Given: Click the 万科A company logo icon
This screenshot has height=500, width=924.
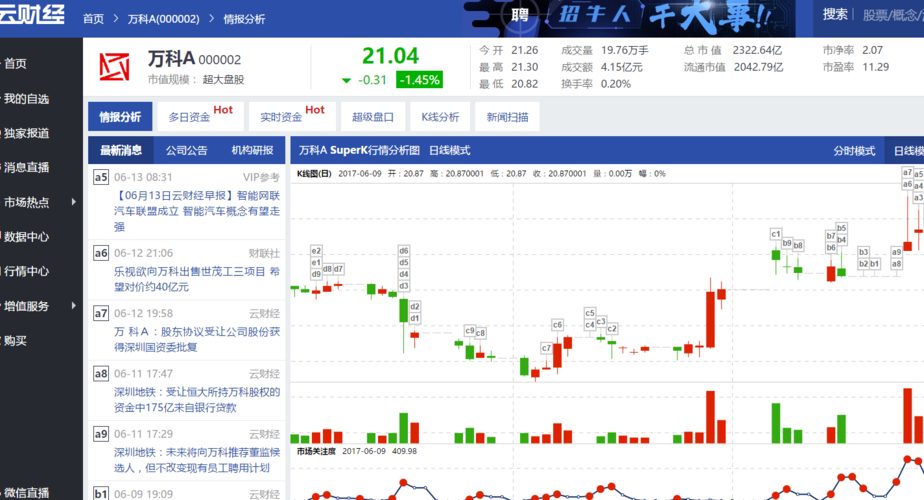Looking at the screenshot, I should (x=114, y=67).
